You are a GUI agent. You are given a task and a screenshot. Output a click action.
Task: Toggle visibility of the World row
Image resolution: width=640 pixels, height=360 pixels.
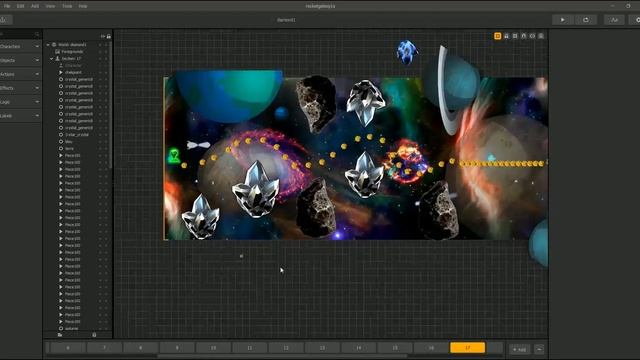click(100, 44)
